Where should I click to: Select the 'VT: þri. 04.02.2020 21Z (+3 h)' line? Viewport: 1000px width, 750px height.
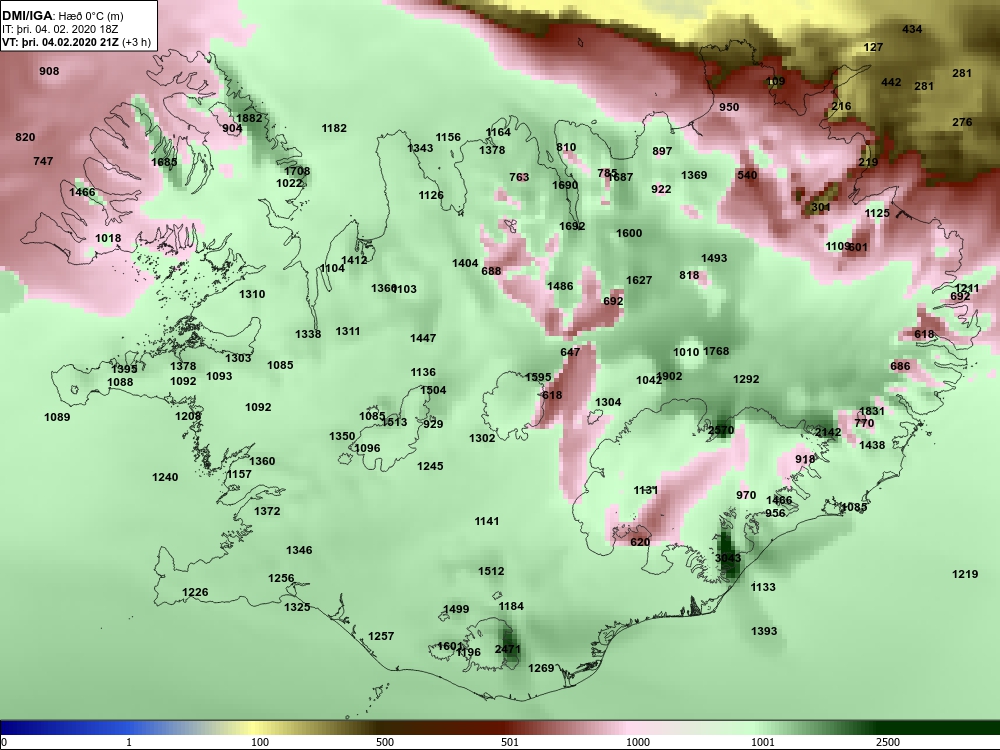(x=77, y=42)
